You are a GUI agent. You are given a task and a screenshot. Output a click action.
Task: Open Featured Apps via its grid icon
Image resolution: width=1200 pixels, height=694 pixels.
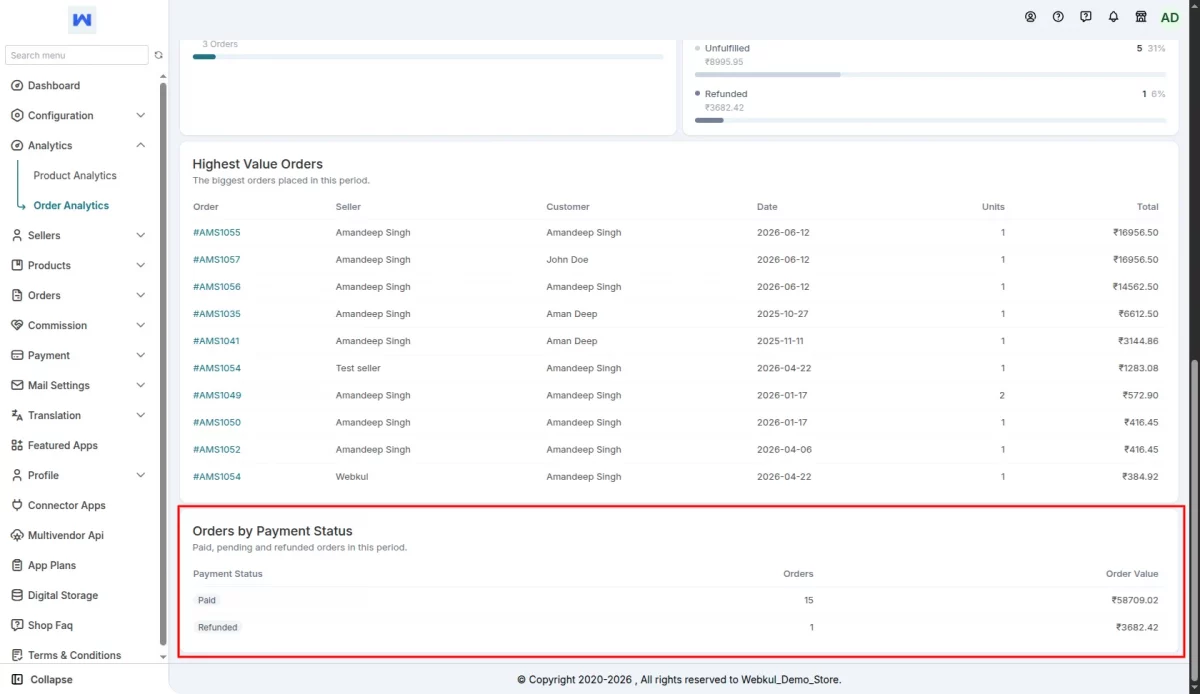[x=17, y=446]
